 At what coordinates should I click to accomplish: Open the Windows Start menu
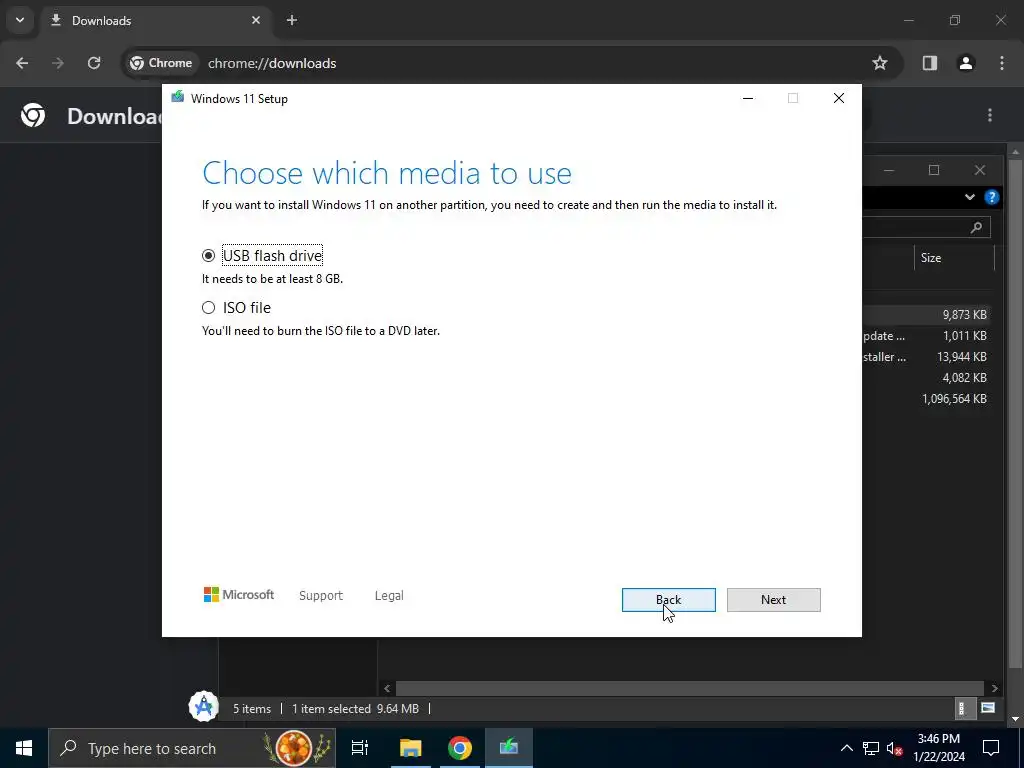click(x=24, y=748)
